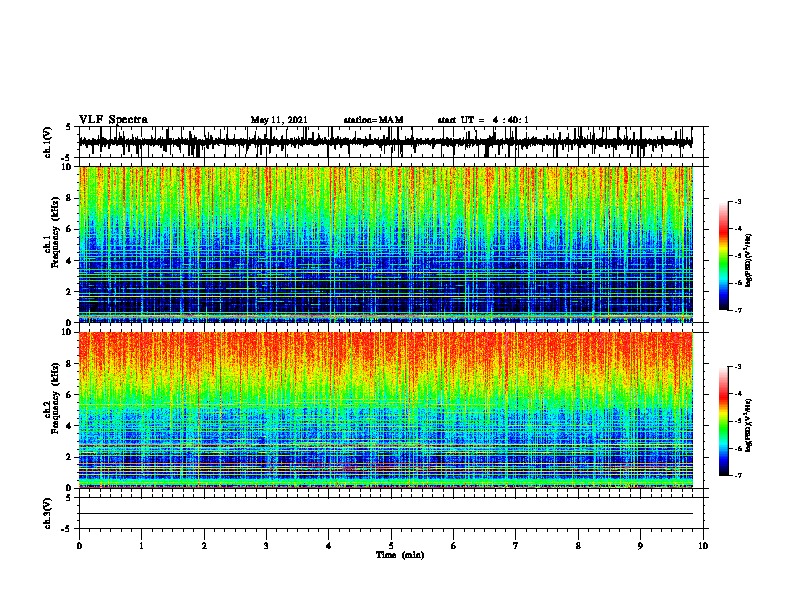The image size is (792, 612).
Task: Click the '2' kHz tick of ch.1 spectrogram
Action: pos(69,292)
